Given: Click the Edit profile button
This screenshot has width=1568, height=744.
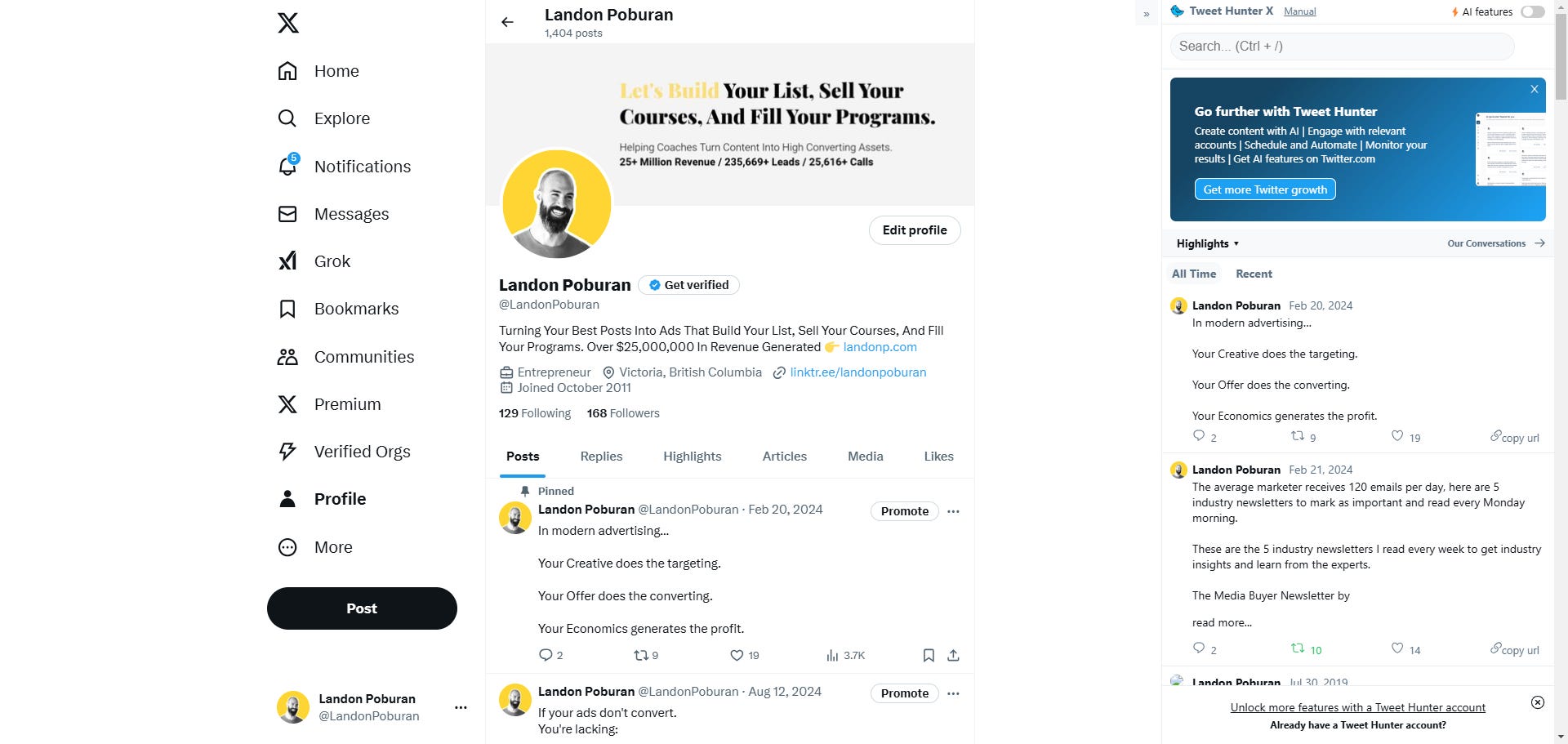Looking at the screenshot, I should 915,230.
